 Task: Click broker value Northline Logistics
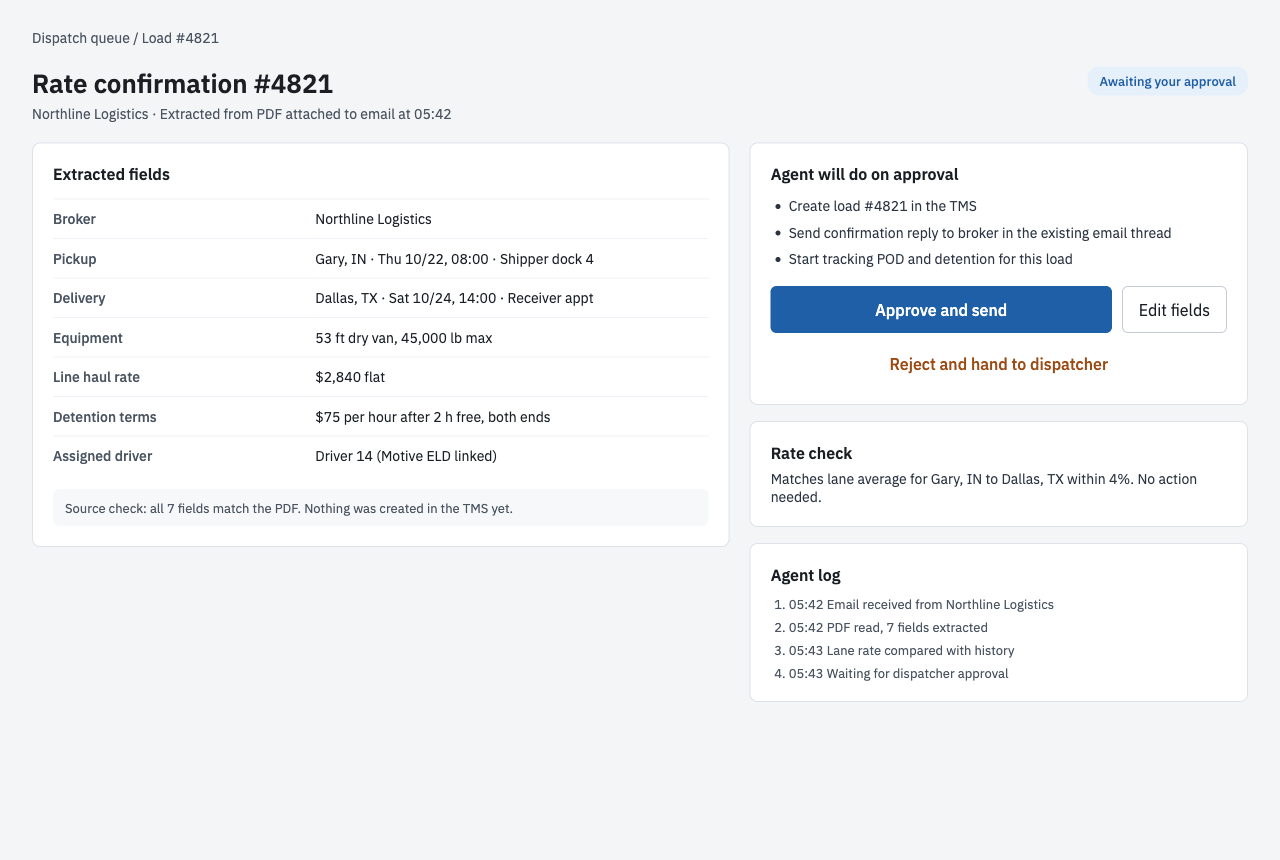[373, 219]
